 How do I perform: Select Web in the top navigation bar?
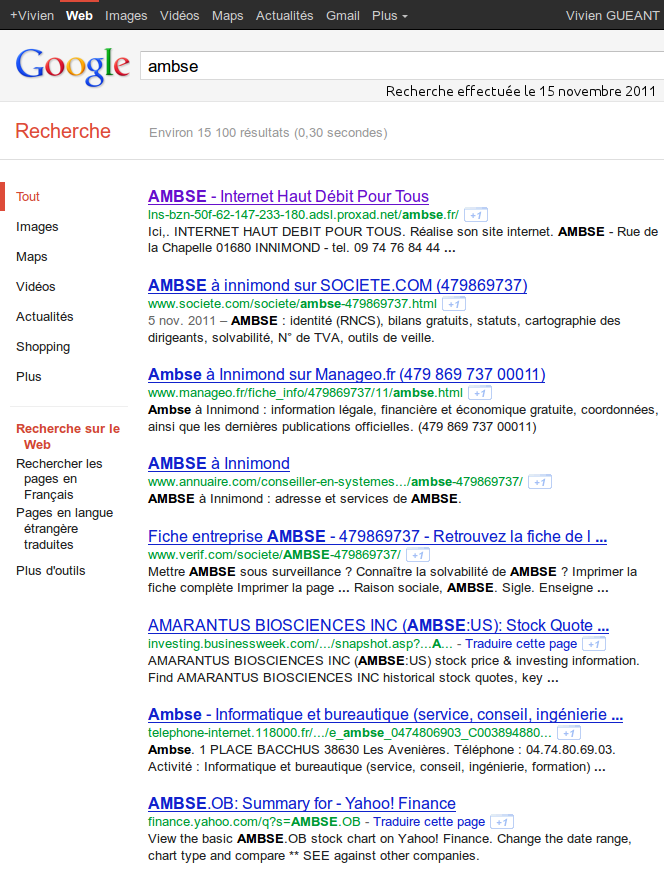point(79,16)
